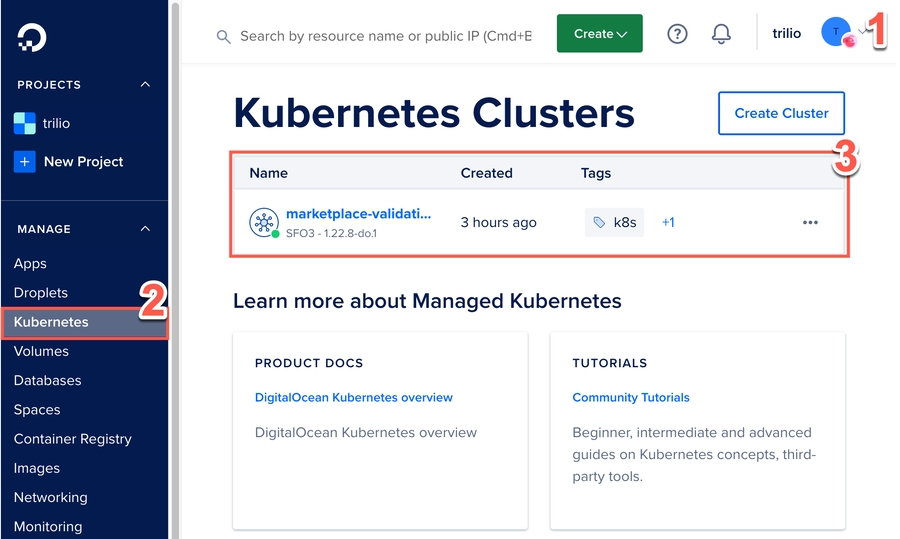The image size is (900, 539).
Task: Open the Create dropdown button
Action: (600, 34)
